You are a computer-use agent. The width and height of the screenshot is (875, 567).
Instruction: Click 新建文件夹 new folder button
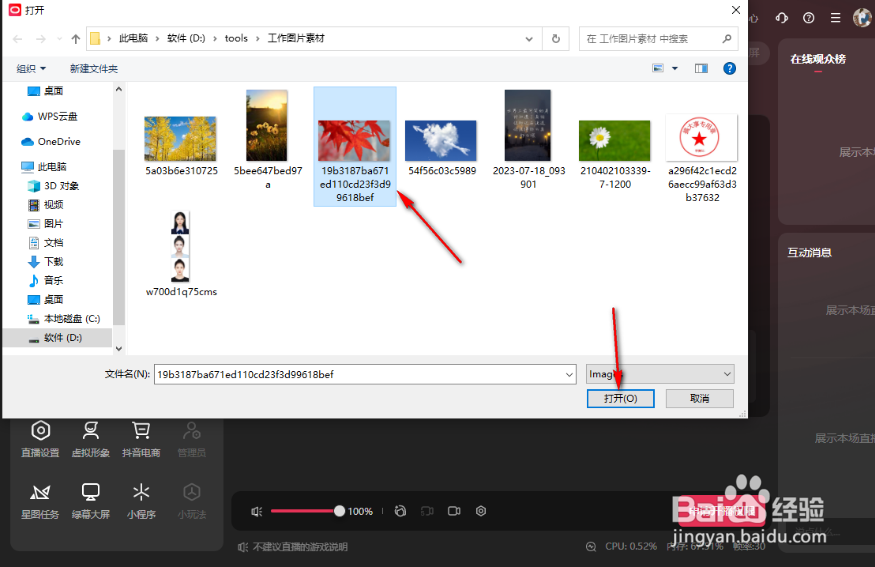[x=94, y=69]
